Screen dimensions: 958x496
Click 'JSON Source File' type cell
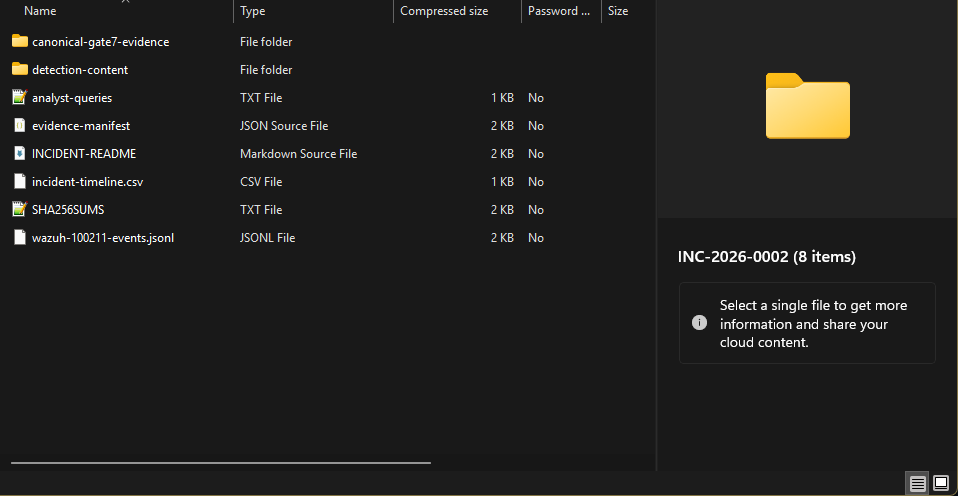click(x=284, y=126)
